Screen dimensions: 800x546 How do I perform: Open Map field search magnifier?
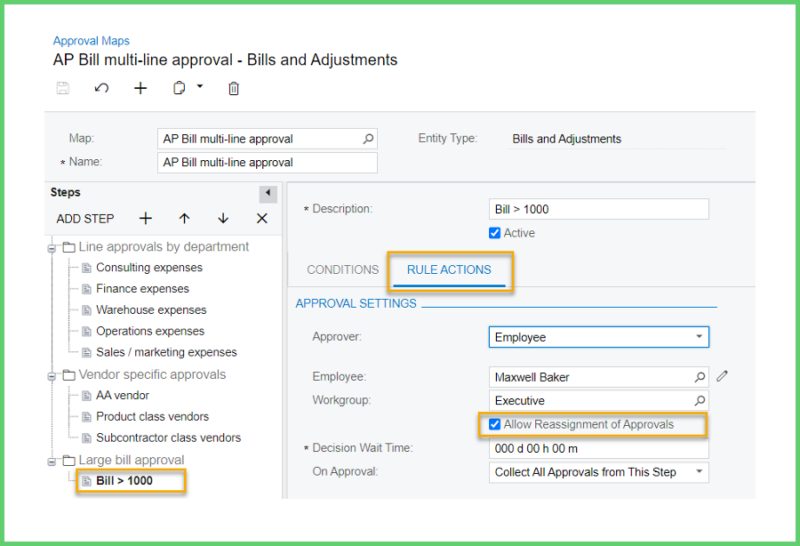[368, 139]
